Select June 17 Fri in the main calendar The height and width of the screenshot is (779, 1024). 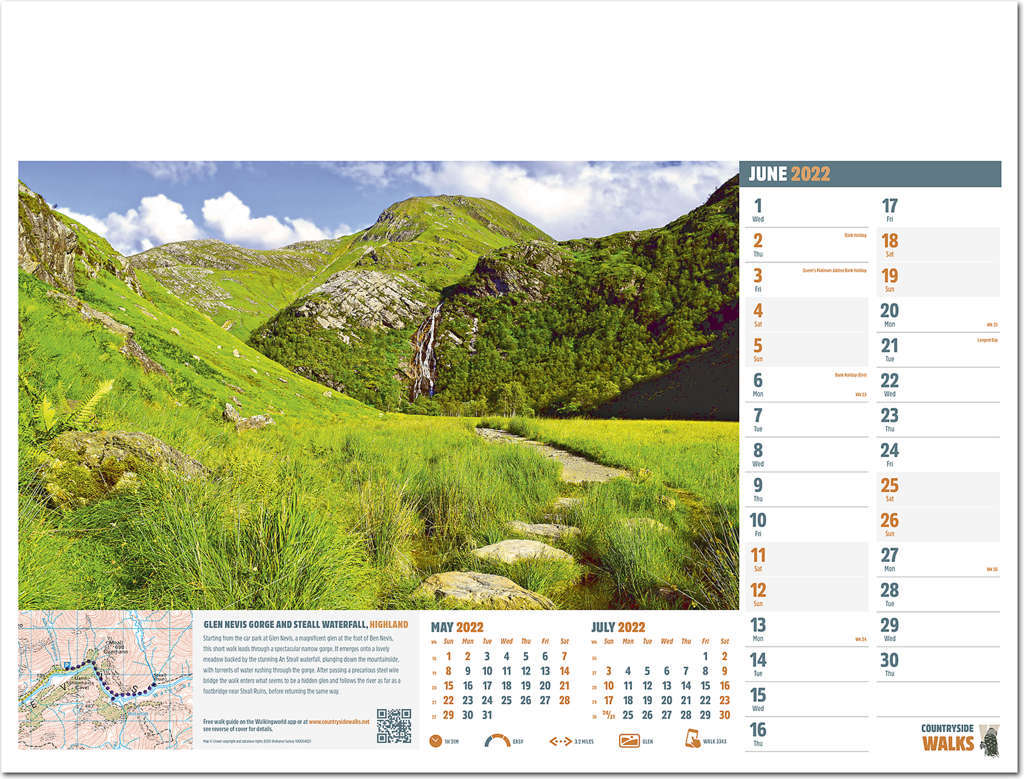click(x=938, y=210)
